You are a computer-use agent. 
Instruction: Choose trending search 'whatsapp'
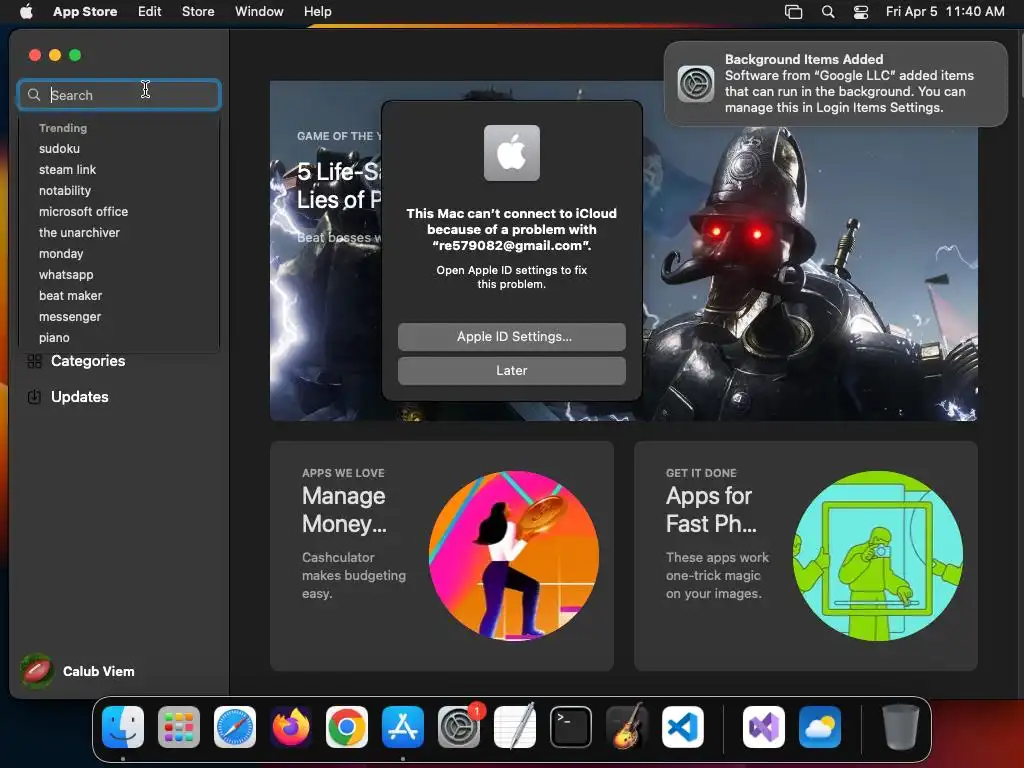[66, 274]
